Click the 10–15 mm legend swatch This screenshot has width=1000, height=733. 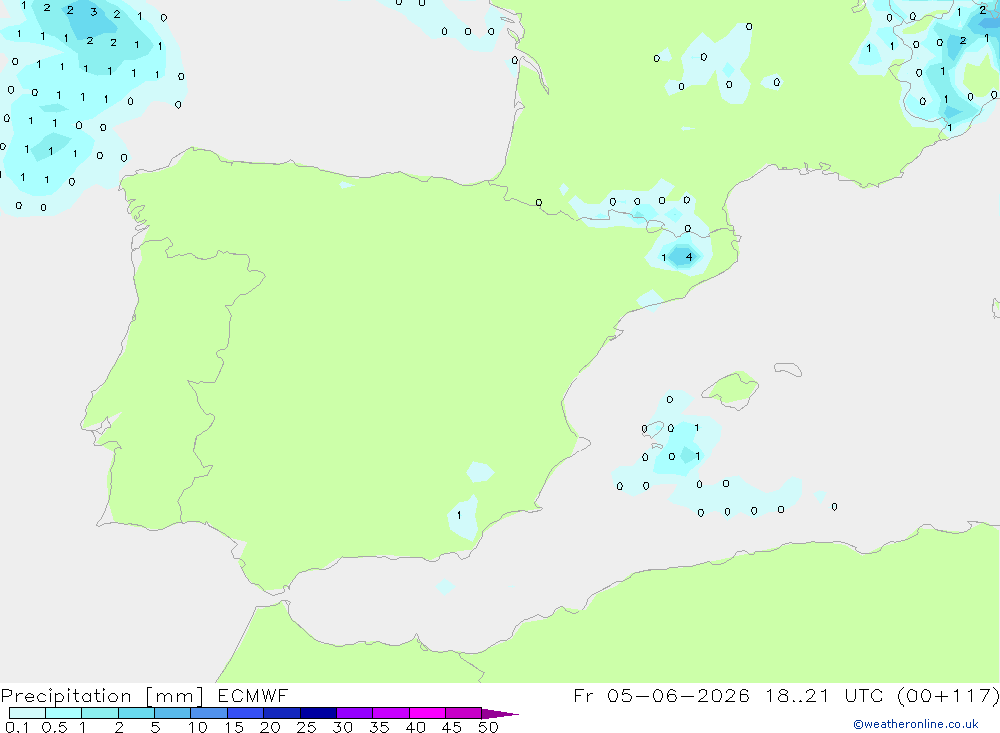(209, 713)
